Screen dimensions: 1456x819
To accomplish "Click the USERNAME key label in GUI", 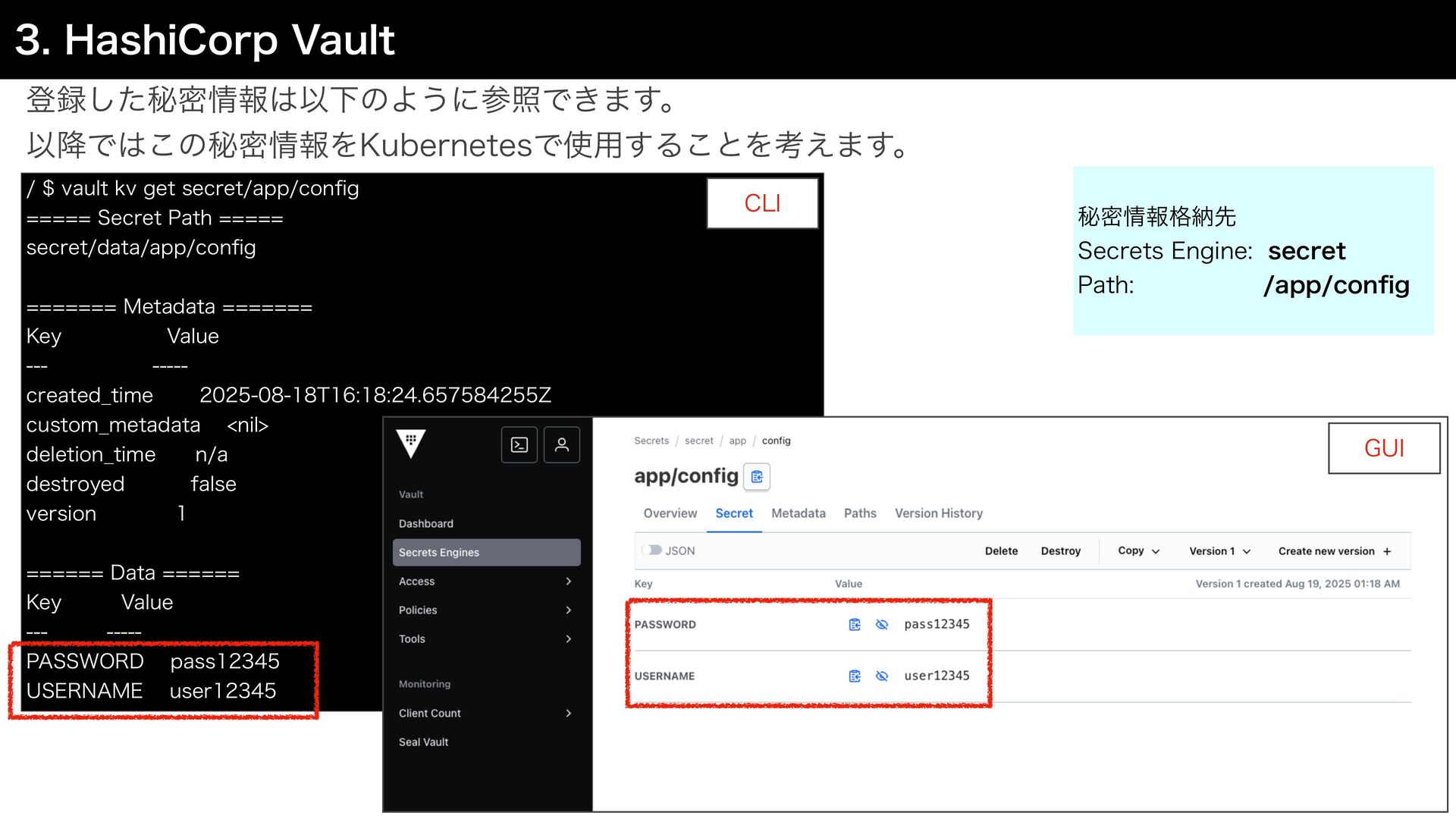I will point(664,676).
